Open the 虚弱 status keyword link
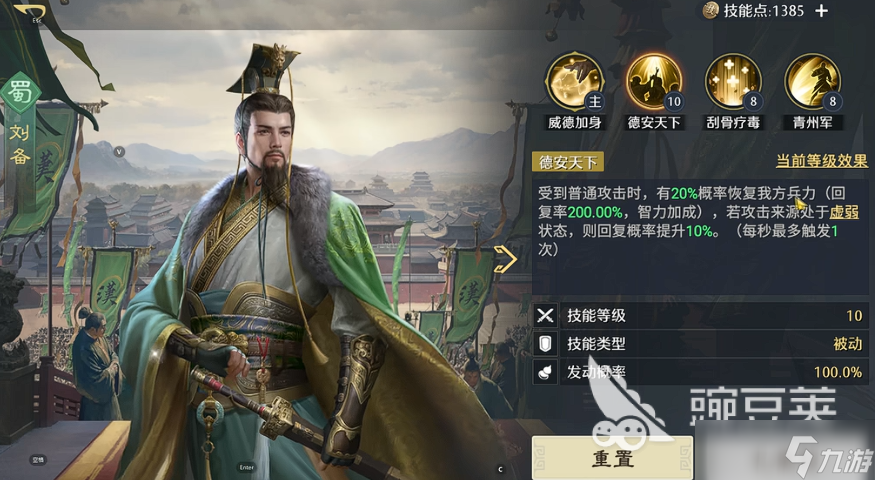The height and width of the screenshot is (480, 875). click(844, 212)
